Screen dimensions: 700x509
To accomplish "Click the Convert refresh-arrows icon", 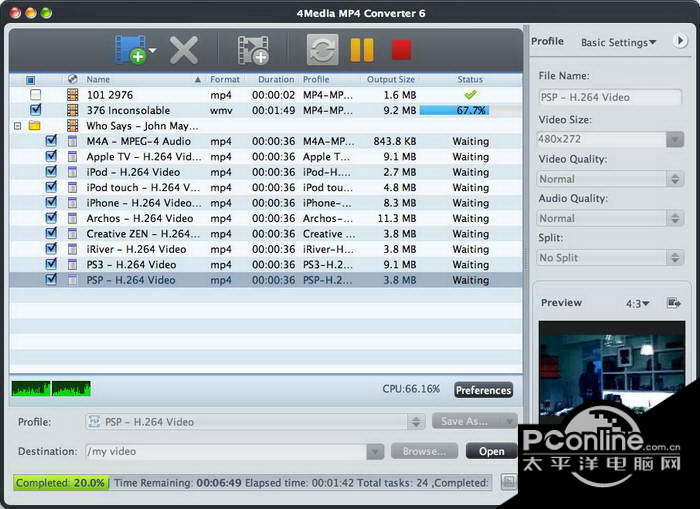I will click(x=322, y=50).
